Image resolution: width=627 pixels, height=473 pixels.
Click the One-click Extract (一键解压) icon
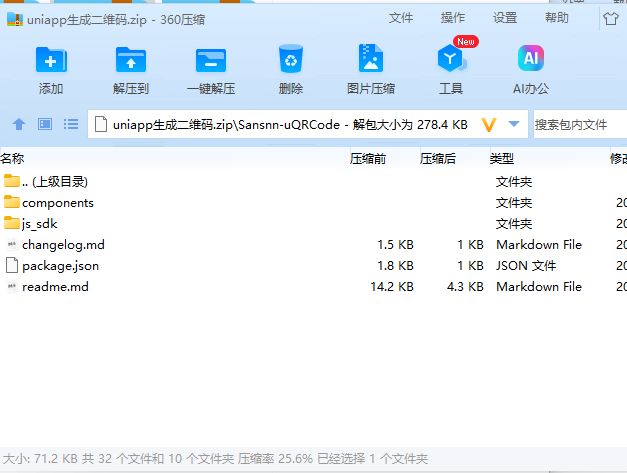click(x=211, y=61)
